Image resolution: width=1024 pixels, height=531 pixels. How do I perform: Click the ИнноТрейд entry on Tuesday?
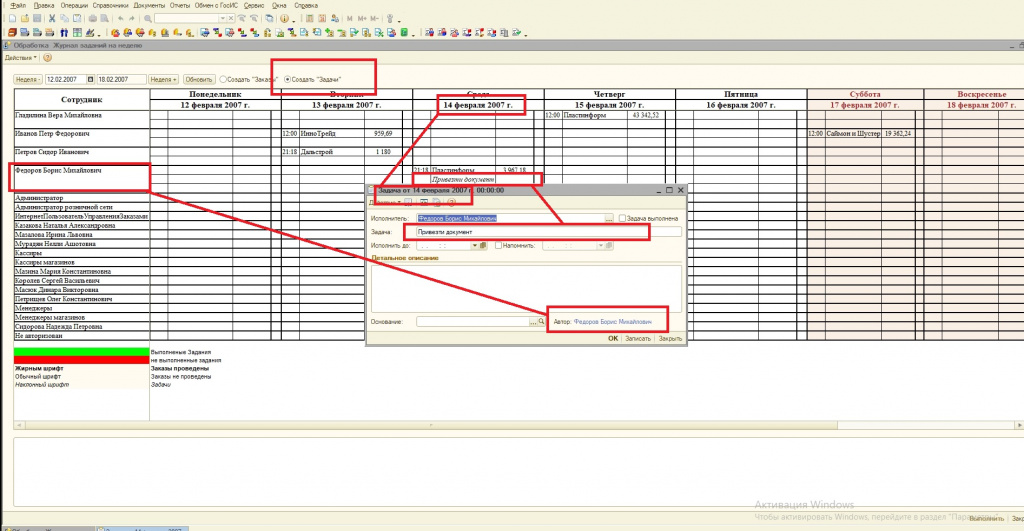[x=318, y=133]
